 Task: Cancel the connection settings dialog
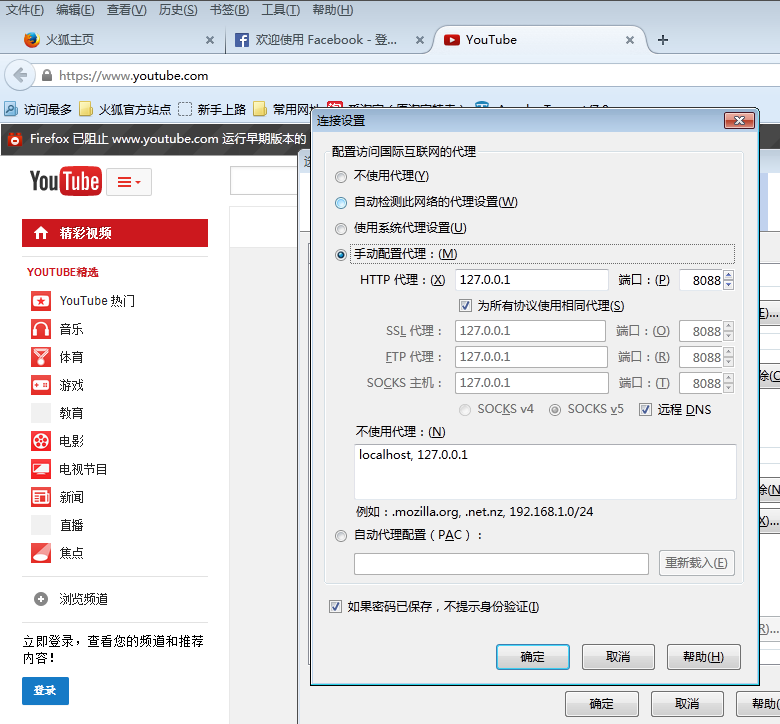[x=618, y=657]
